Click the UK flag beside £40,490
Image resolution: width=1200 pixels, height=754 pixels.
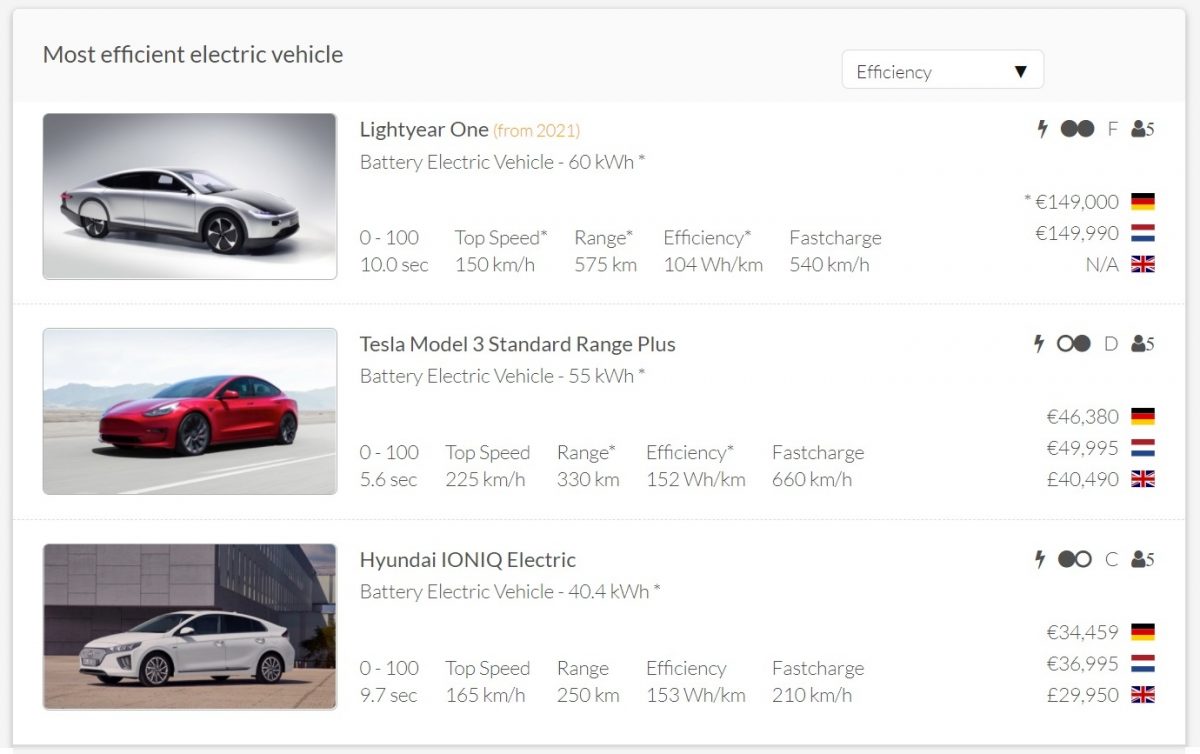pos(1143,480)
